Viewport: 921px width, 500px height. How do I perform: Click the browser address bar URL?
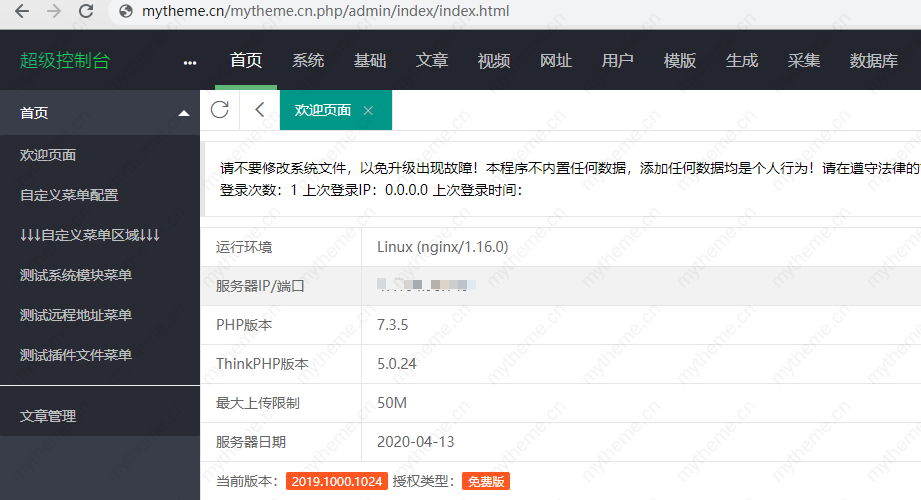(x=327, y=12)
